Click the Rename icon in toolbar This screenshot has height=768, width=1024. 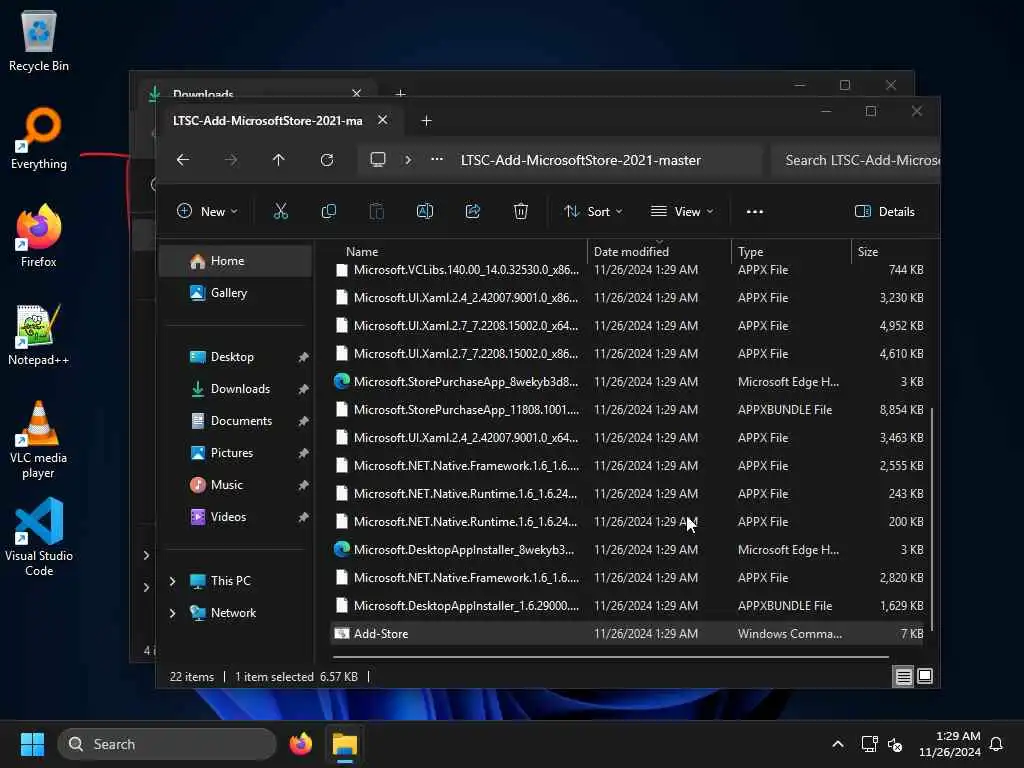(x=424, y=211)
